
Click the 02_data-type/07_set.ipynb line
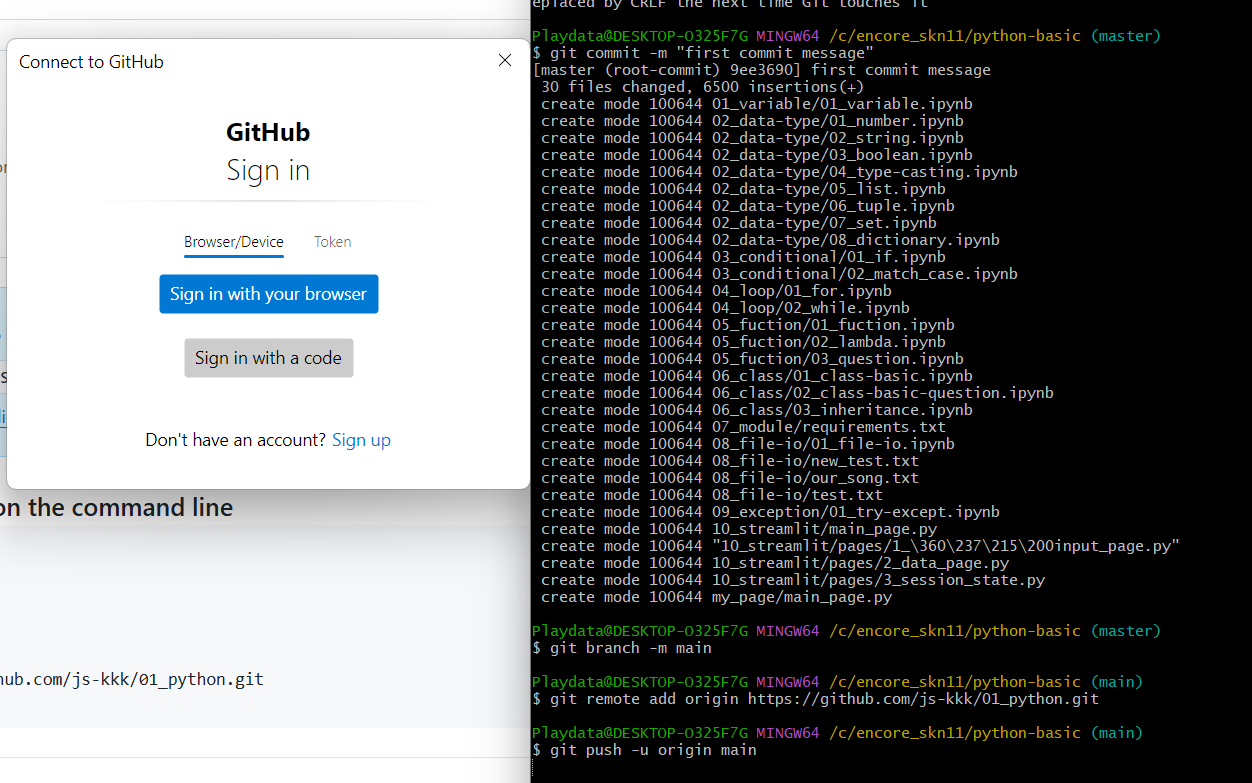coord(739,223)
